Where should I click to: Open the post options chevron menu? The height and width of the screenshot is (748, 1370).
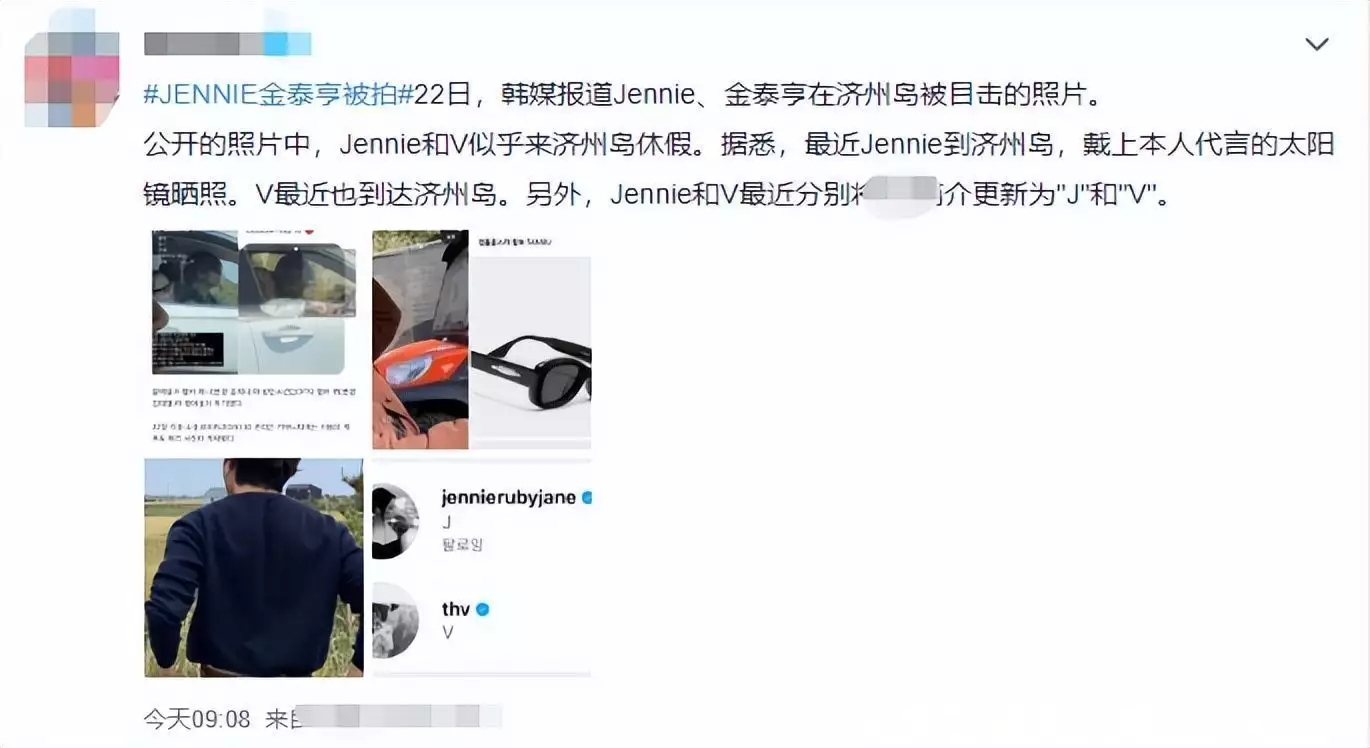coord(1317,44)
